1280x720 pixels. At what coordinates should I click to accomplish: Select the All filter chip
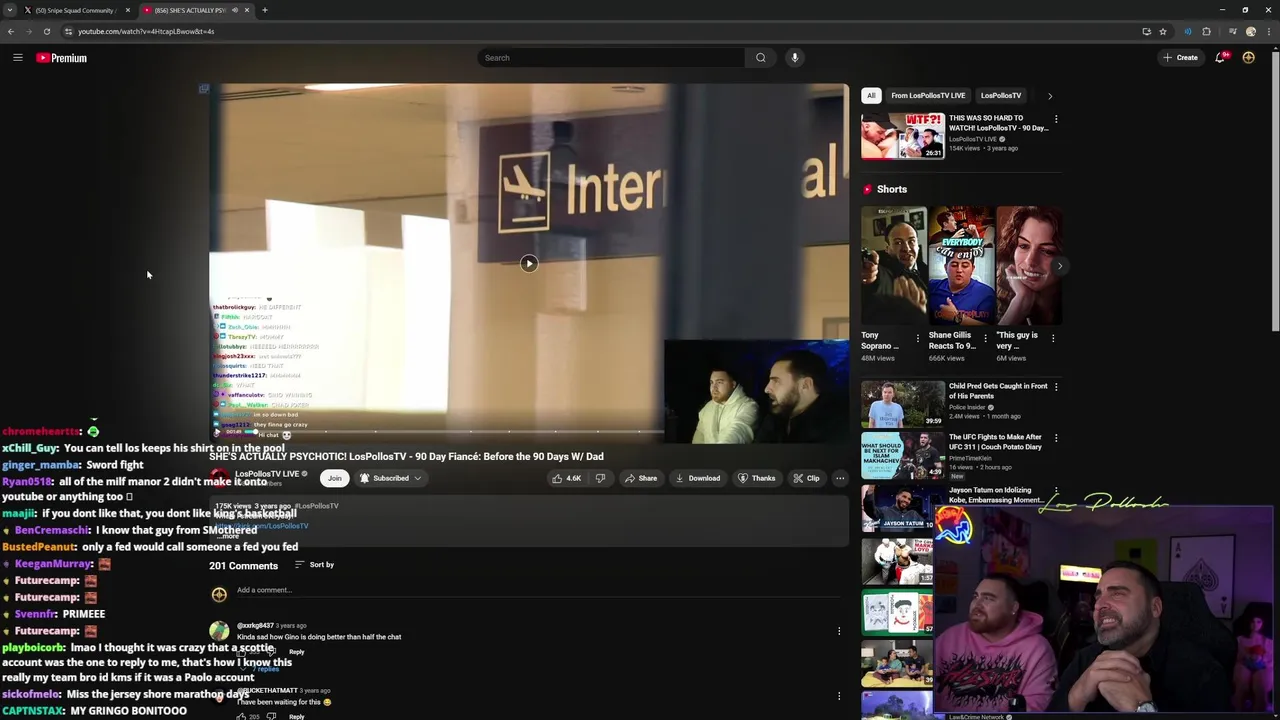(x=871, y=96)
